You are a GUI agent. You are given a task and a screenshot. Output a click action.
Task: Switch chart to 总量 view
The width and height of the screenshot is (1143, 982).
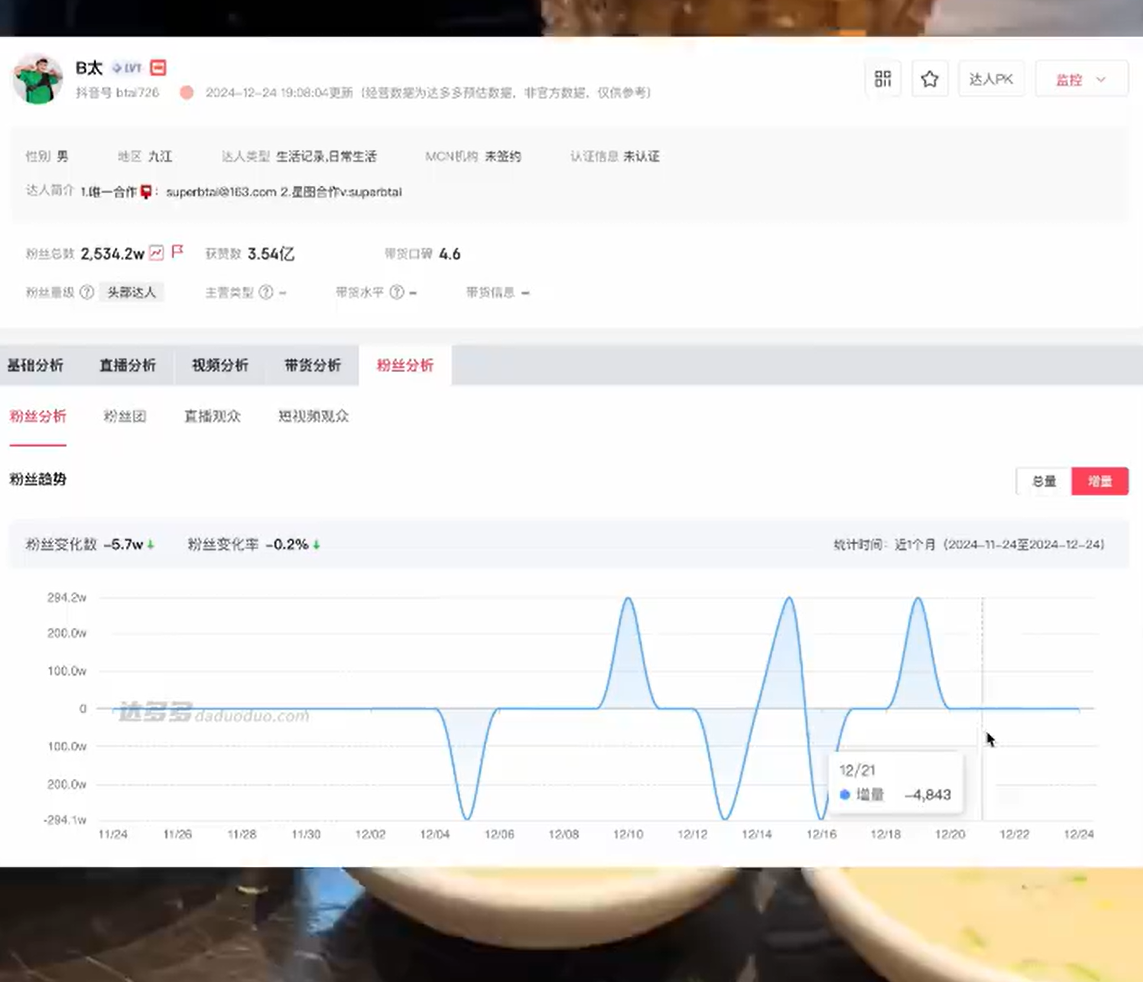pyautogui.click(x=1044, y=481)
